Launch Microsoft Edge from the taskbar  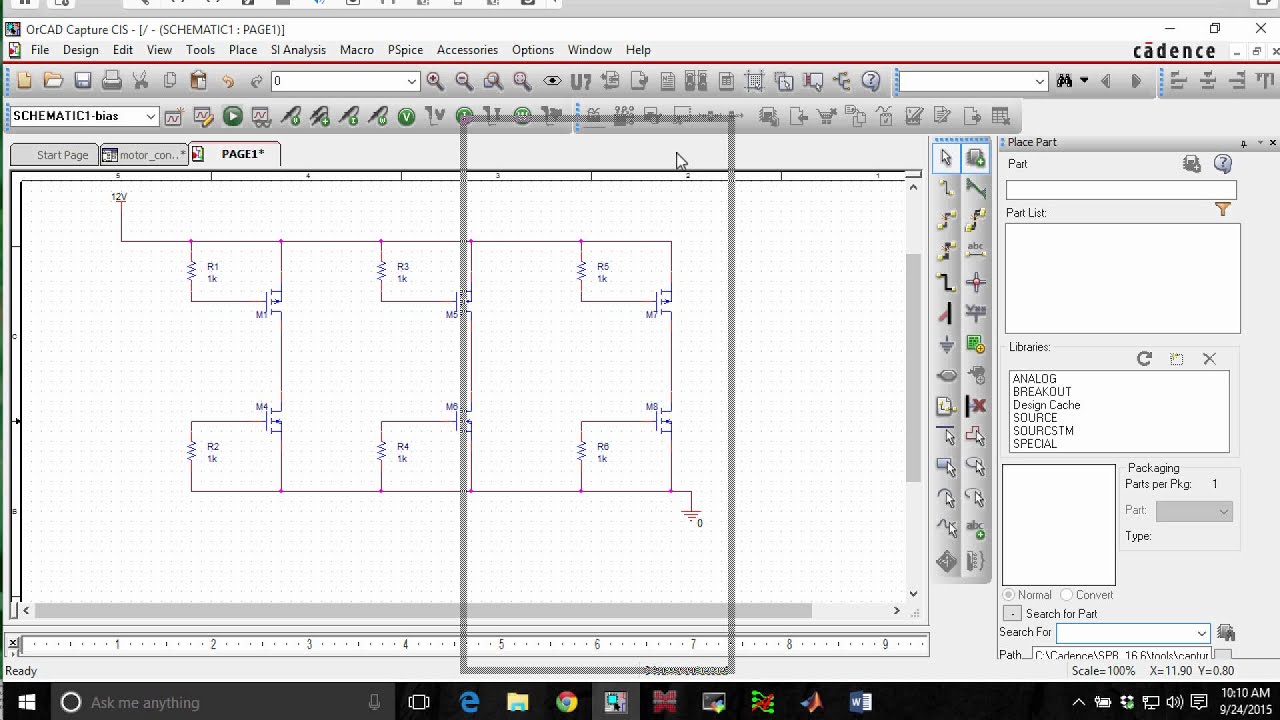pyautogui.click(x=469, y=702)
